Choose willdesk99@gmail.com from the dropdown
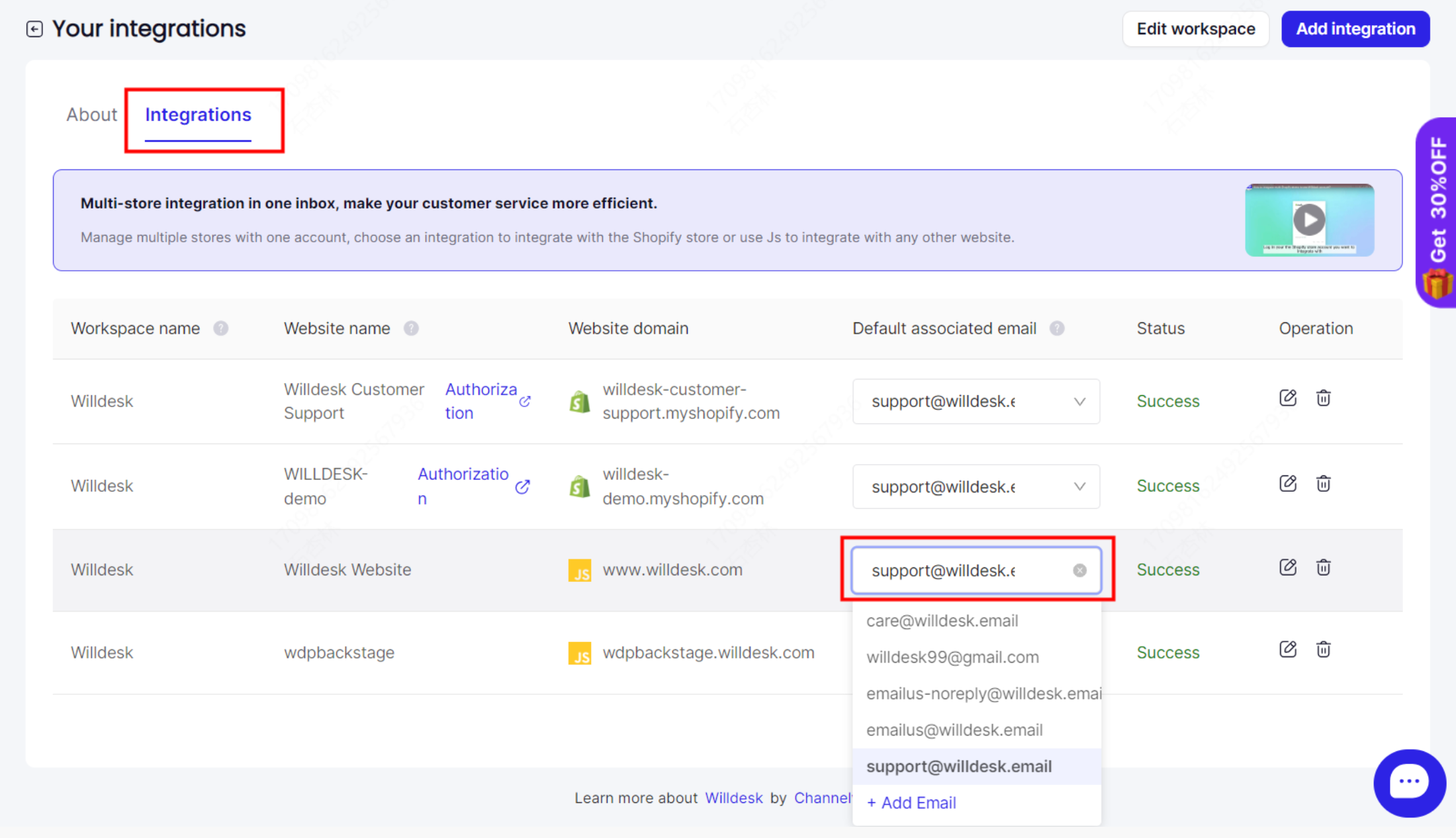Screen dimensions: 1456x838 [977, 657]
